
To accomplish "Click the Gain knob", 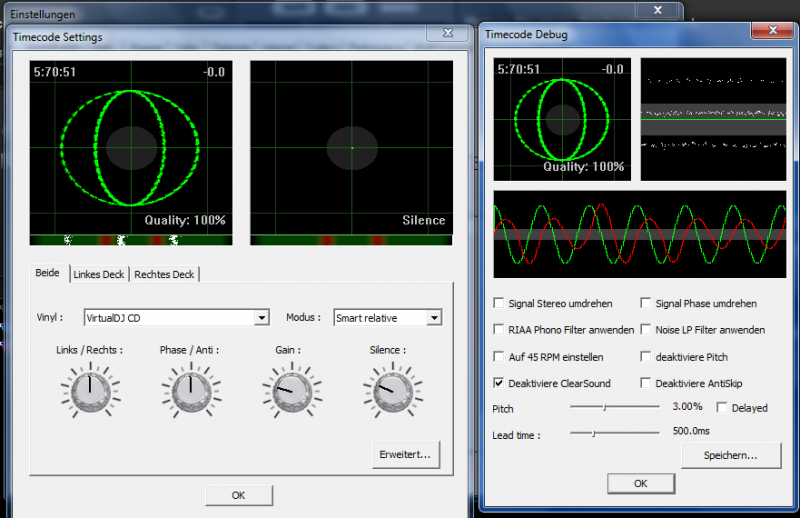I will pos(292,391).
